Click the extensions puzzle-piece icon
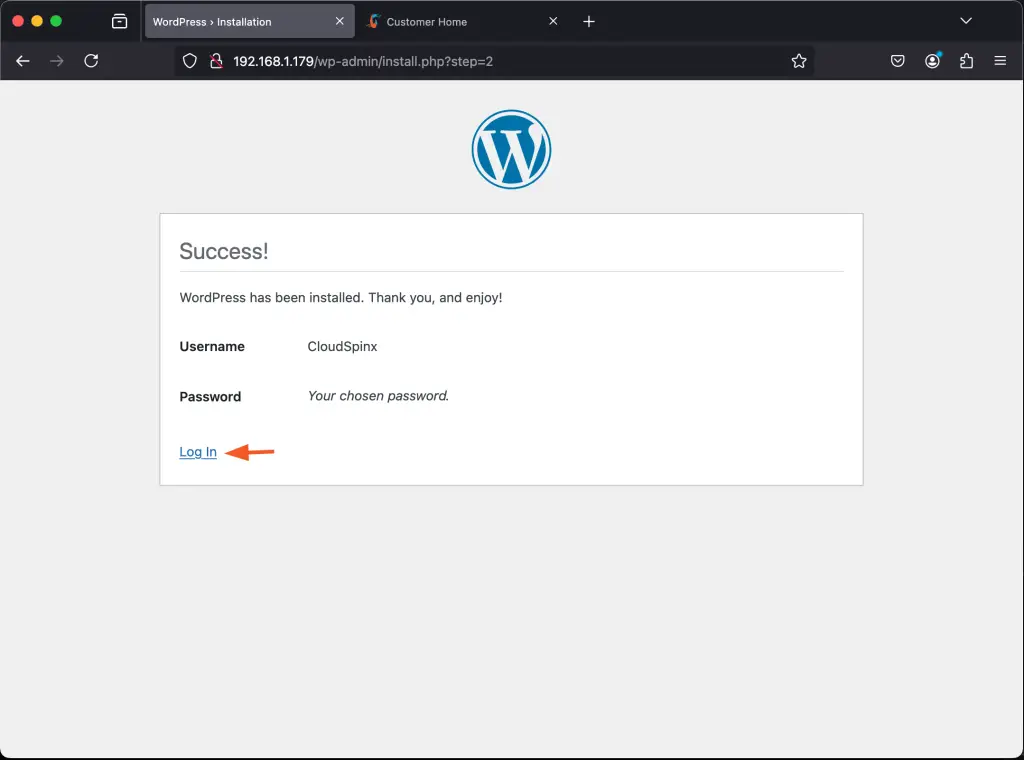 965,60
